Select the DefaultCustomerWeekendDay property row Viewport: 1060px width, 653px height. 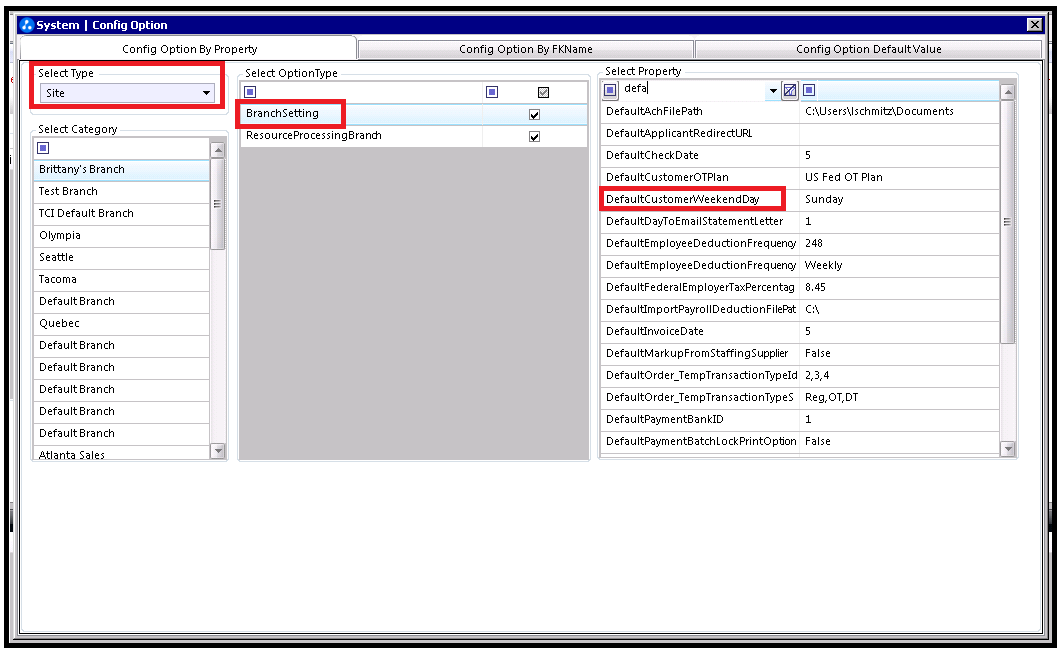pos(683,199)
